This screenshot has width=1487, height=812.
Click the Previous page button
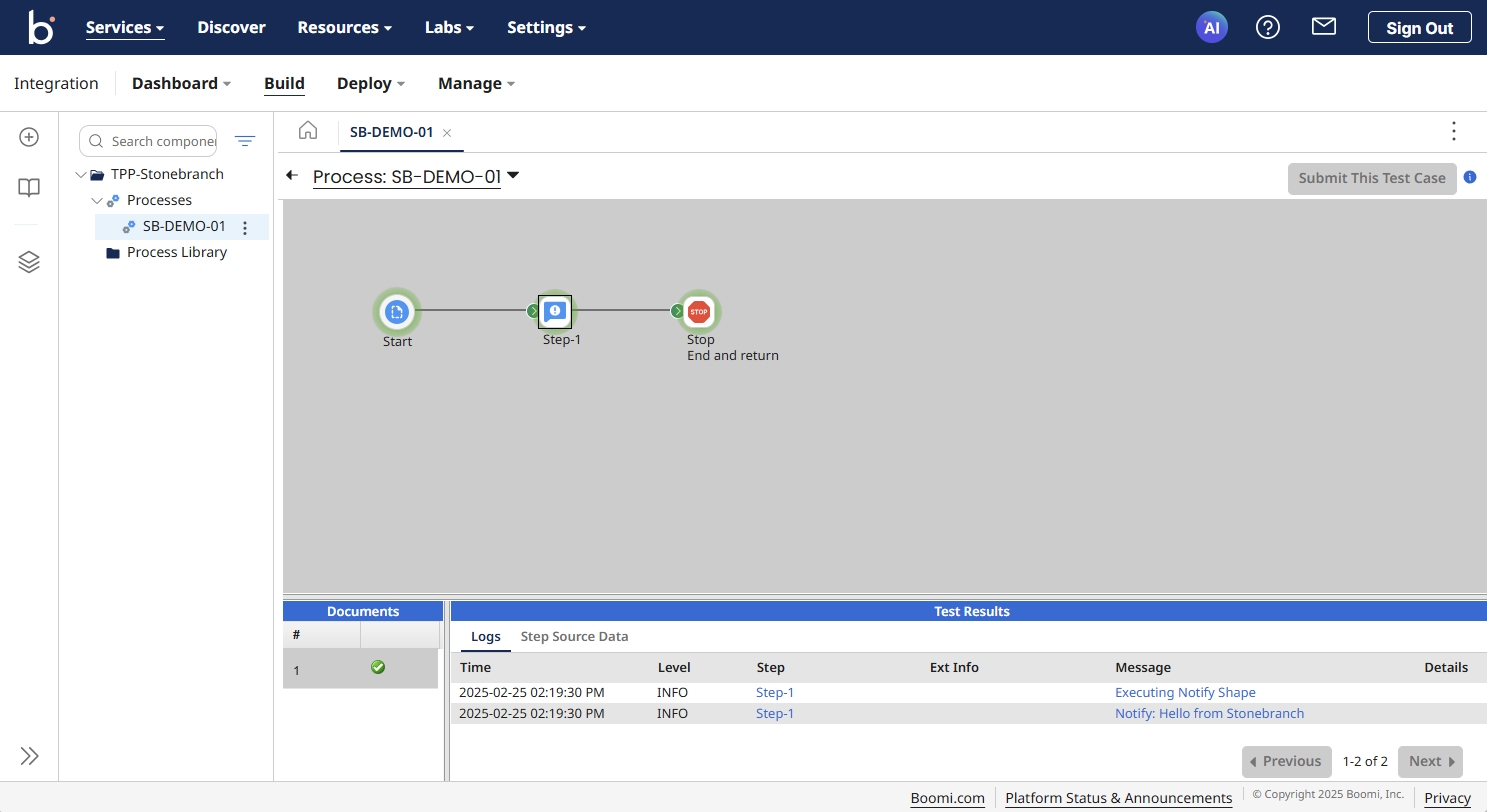tap(1287, 761)
